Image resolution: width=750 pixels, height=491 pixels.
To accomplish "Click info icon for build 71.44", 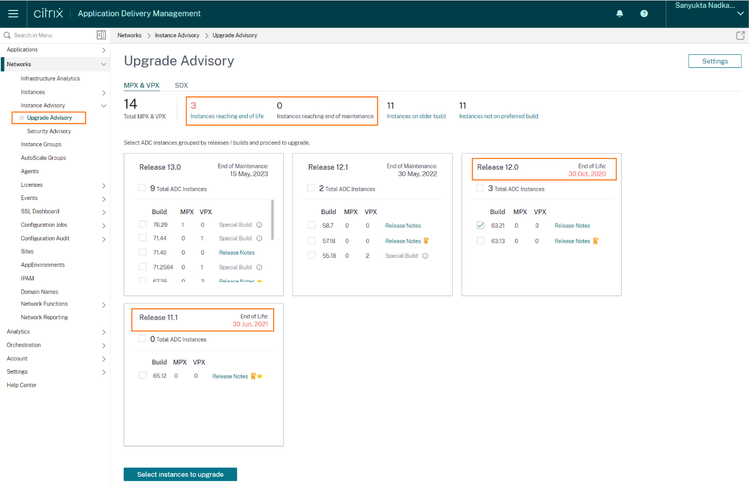I will pyautogui.click(x=259, y=238).
